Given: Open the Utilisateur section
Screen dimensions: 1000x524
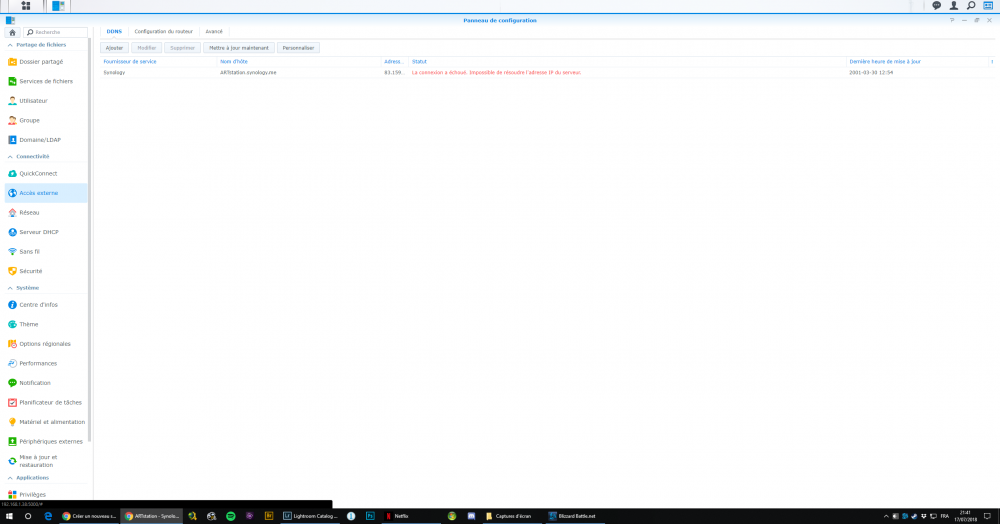Looking at the screenshot, I should click(x=46, y=101).
